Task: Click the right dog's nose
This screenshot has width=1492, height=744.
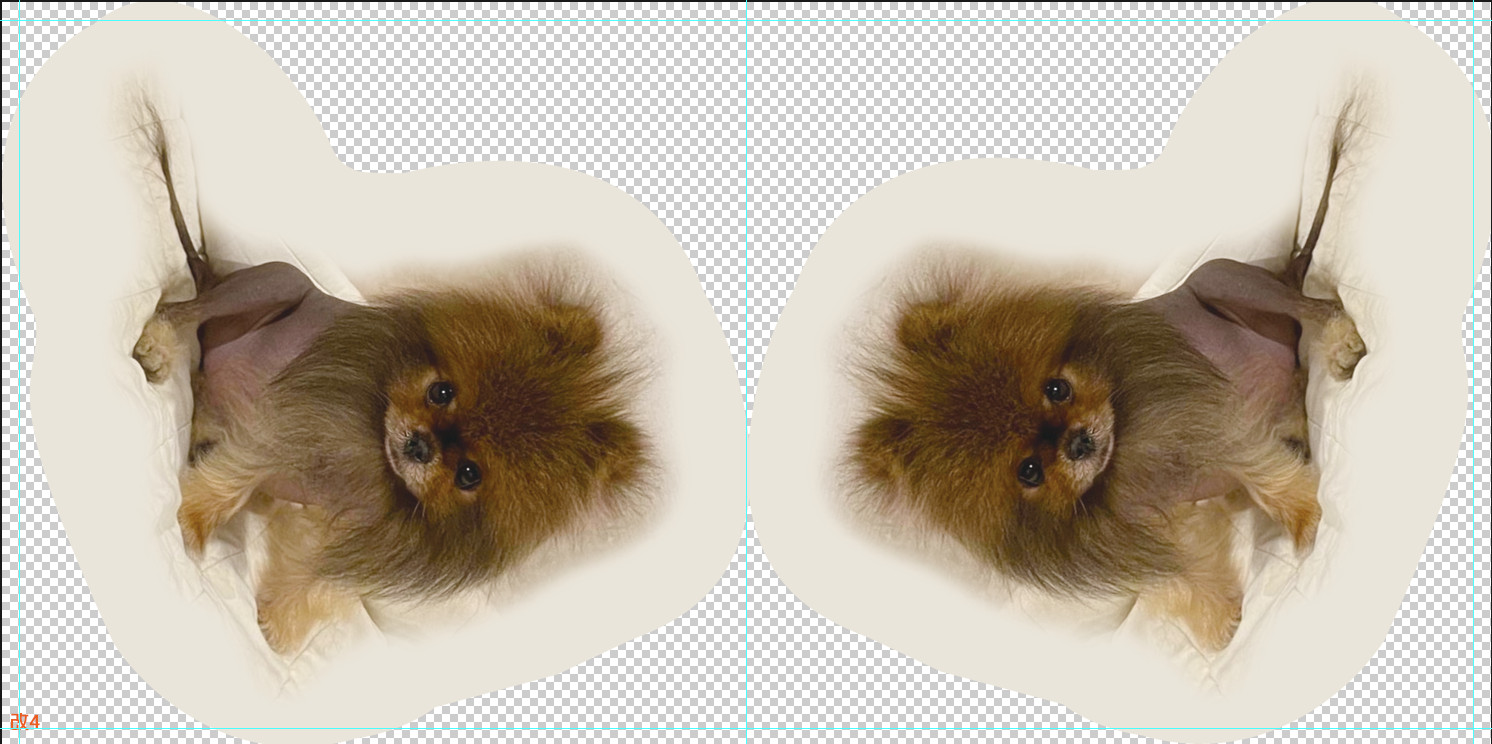Action: coord(1079,445)
